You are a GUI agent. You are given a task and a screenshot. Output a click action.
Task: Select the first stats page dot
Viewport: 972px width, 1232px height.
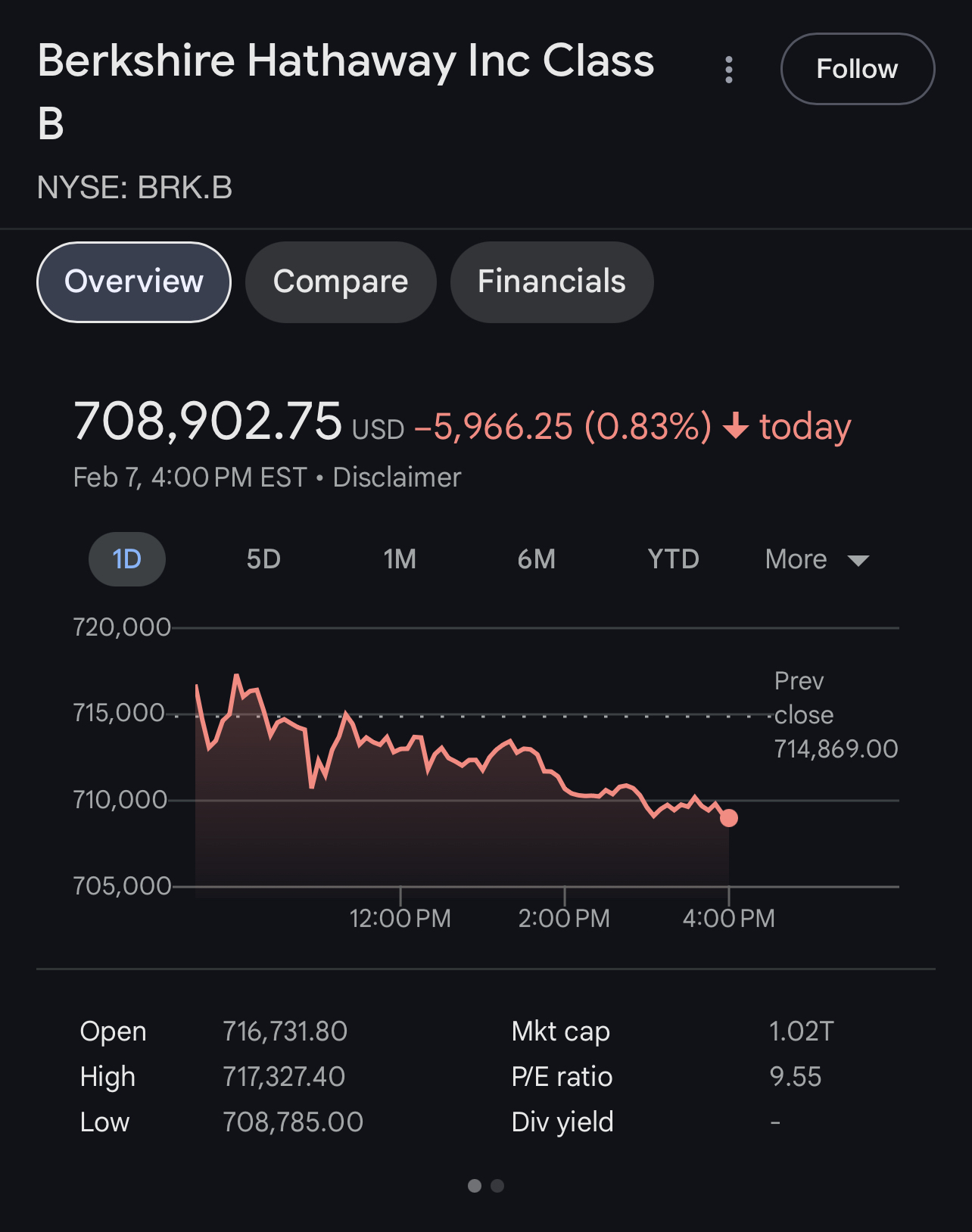(475, 1186)
